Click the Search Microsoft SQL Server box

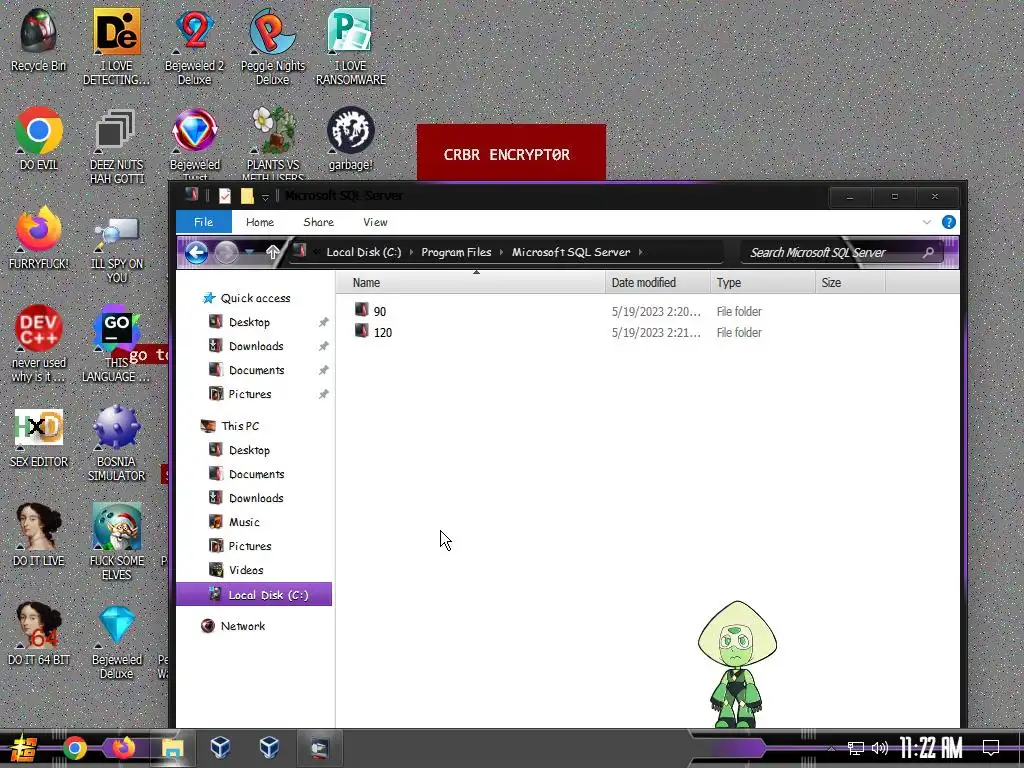(x=842, y=253)
